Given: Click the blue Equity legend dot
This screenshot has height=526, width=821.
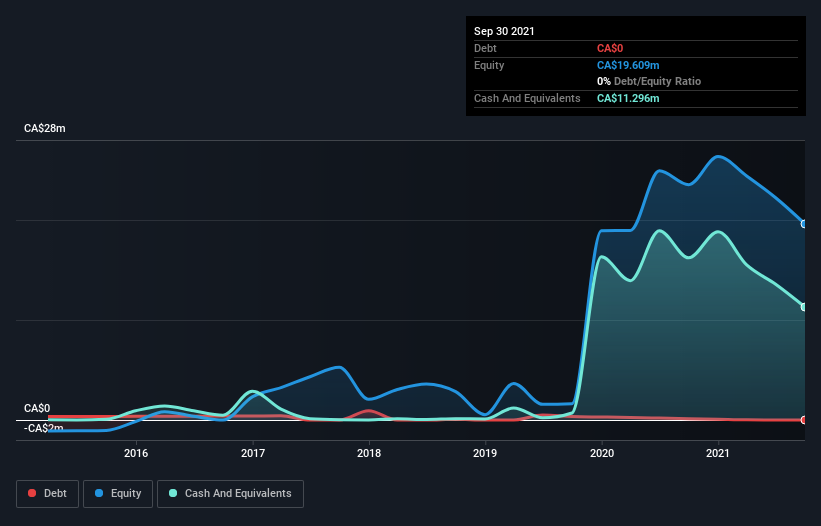Looking at the screenshot, I should [99, 493].
